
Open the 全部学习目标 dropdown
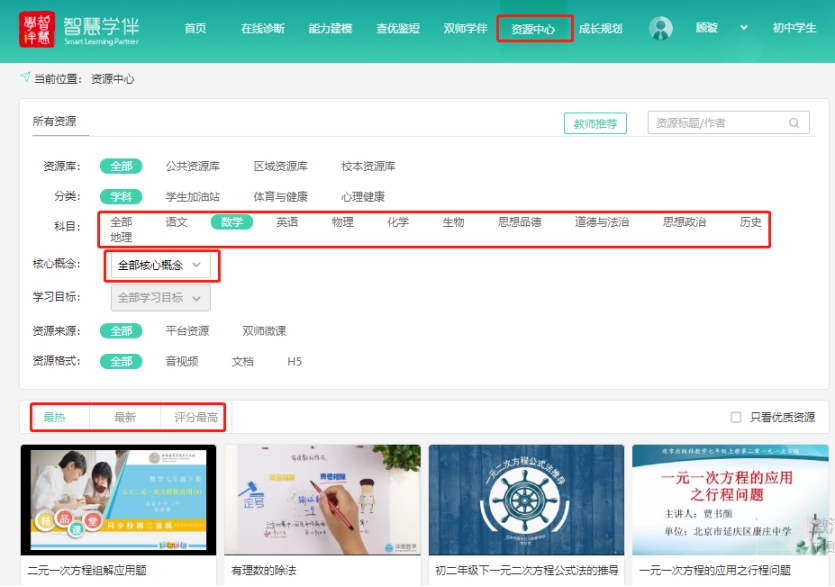(x=160, y=298)
